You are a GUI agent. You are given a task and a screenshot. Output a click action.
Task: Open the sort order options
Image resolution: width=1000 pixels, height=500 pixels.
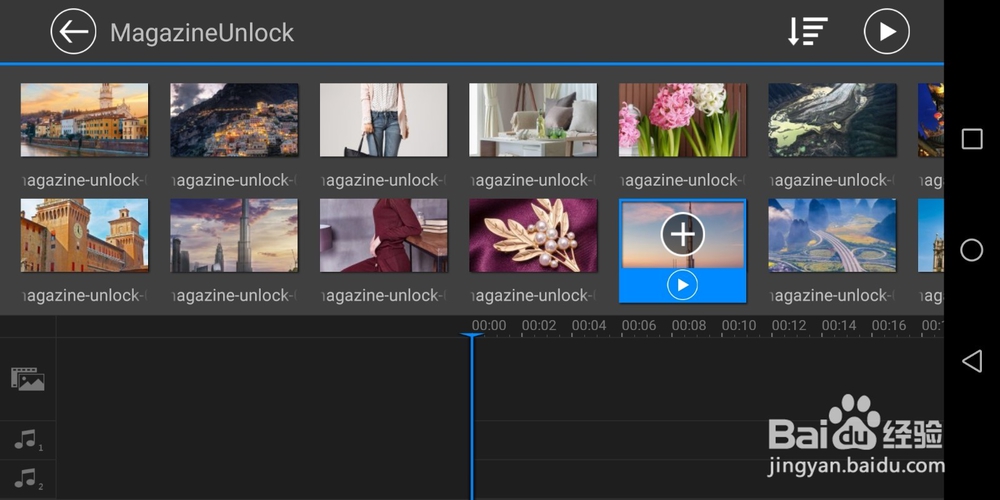pyautogui.click(x=807, y=32)
